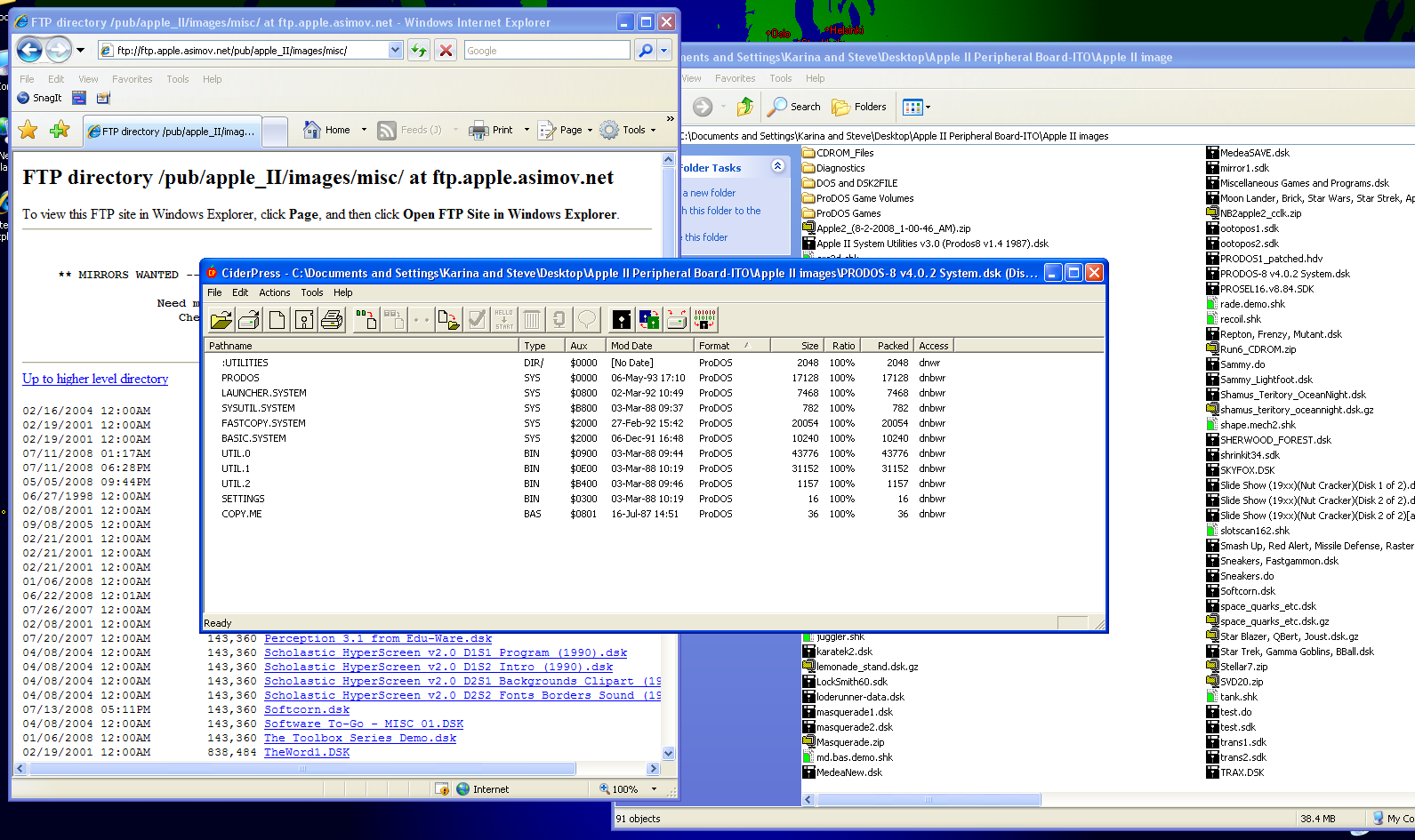Open an archive with CiderPress folder icon

tap(221, 319)
